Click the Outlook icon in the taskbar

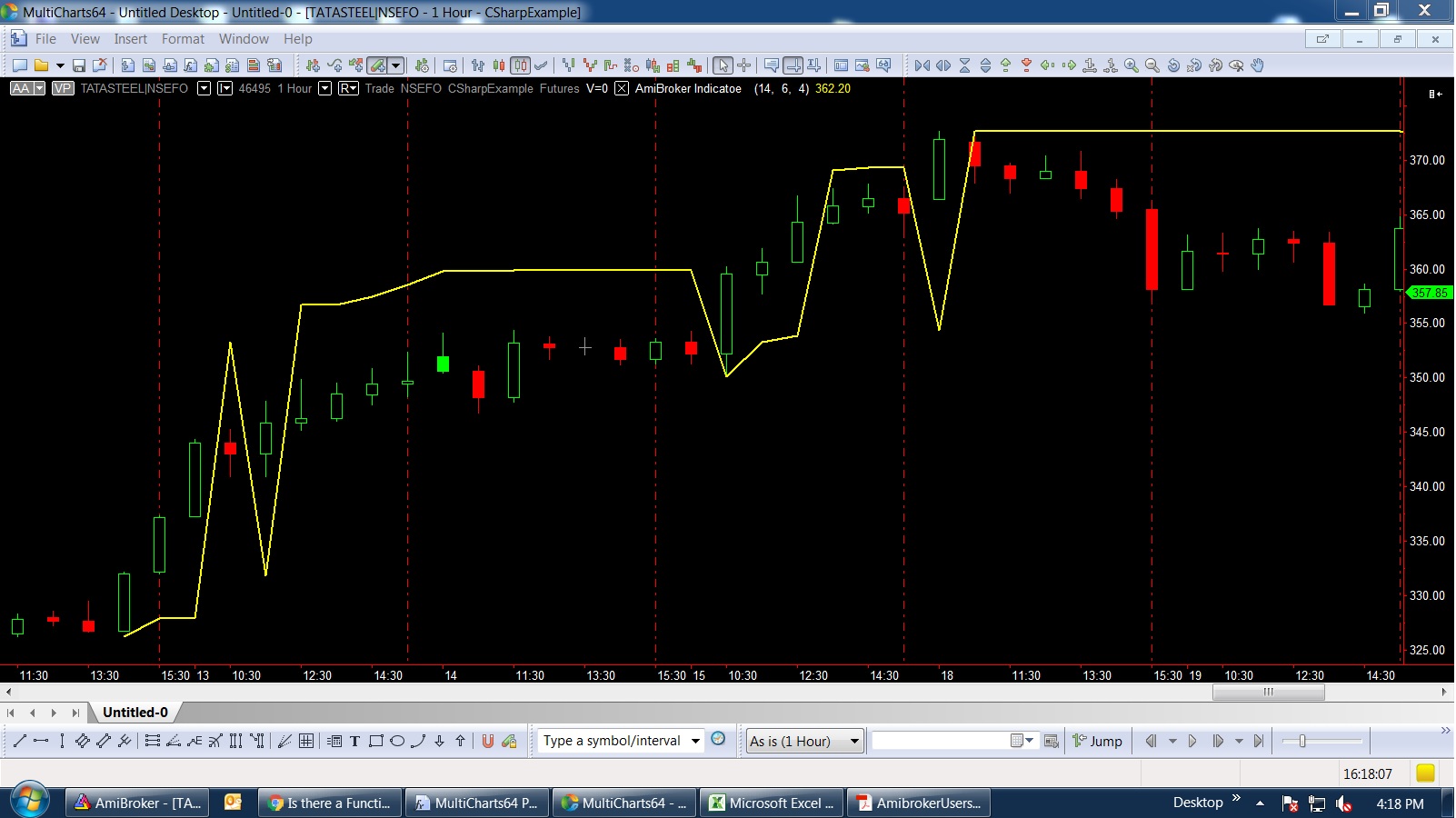234,802
